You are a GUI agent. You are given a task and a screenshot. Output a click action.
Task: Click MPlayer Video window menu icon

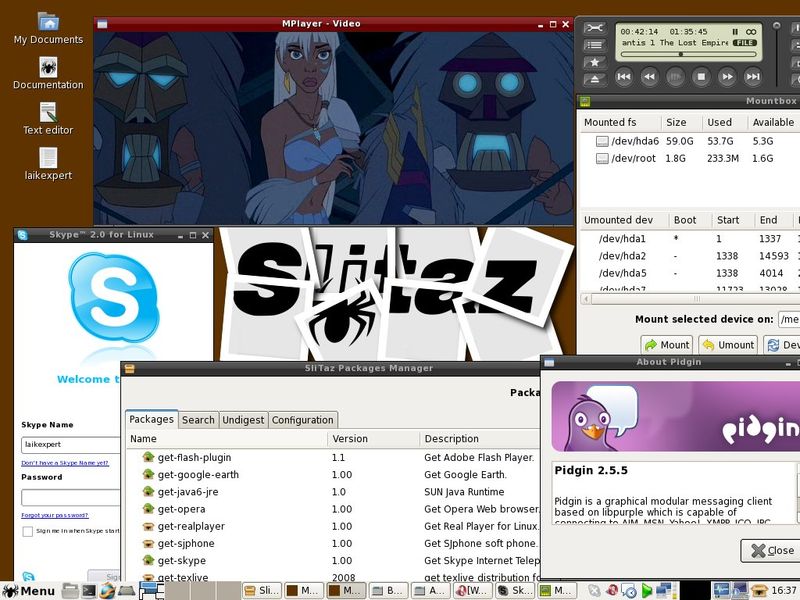point(103,24)
